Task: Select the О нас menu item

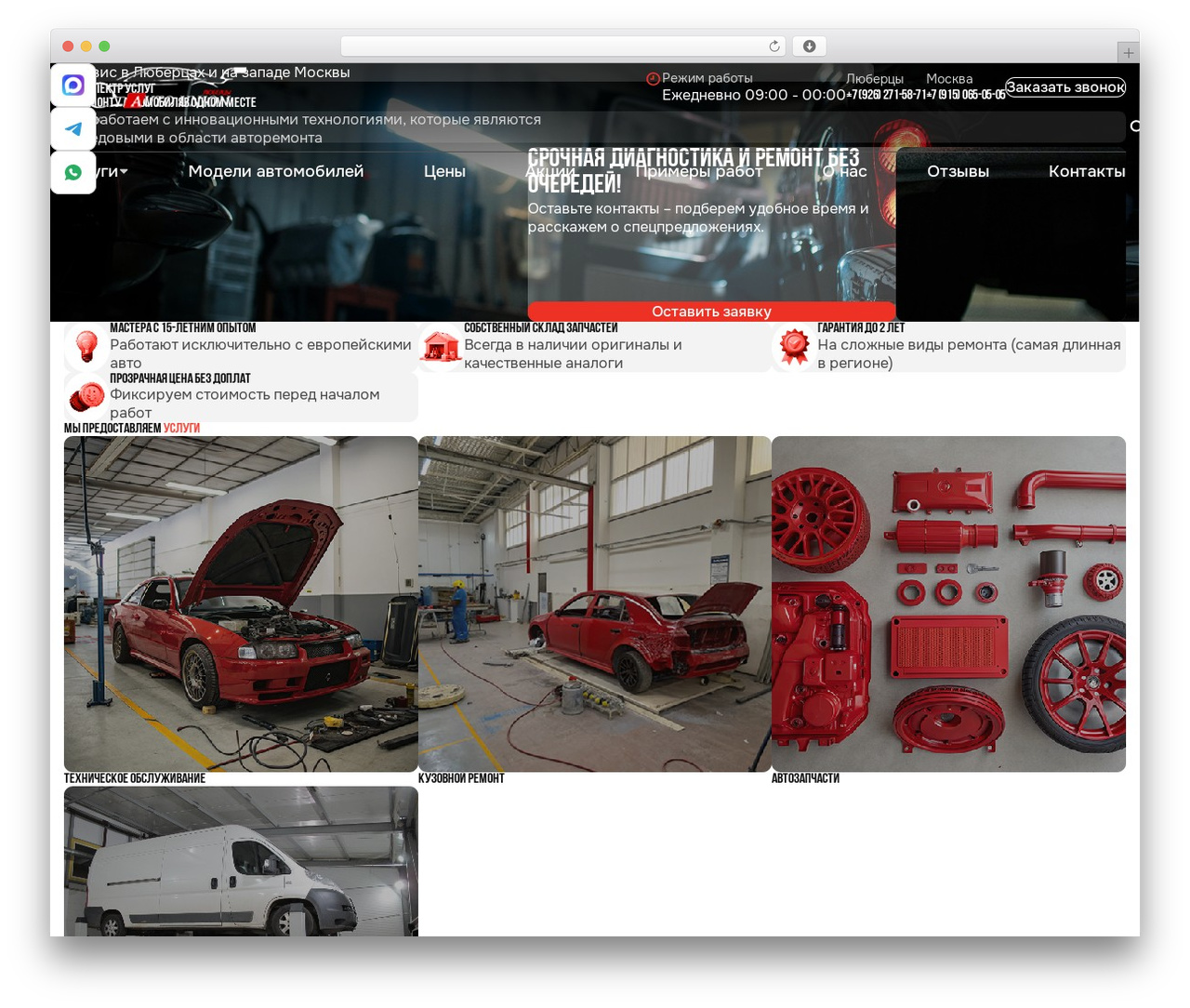Action: coord(844,171)
